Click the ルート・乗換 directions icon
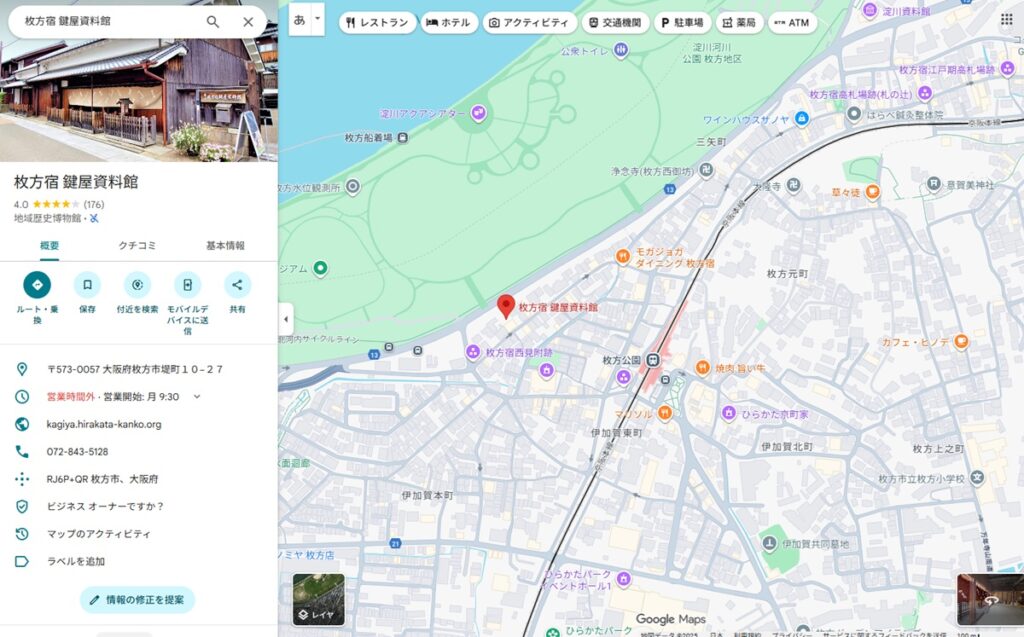This screenshot has width=1024, height=637. (37, 285)
